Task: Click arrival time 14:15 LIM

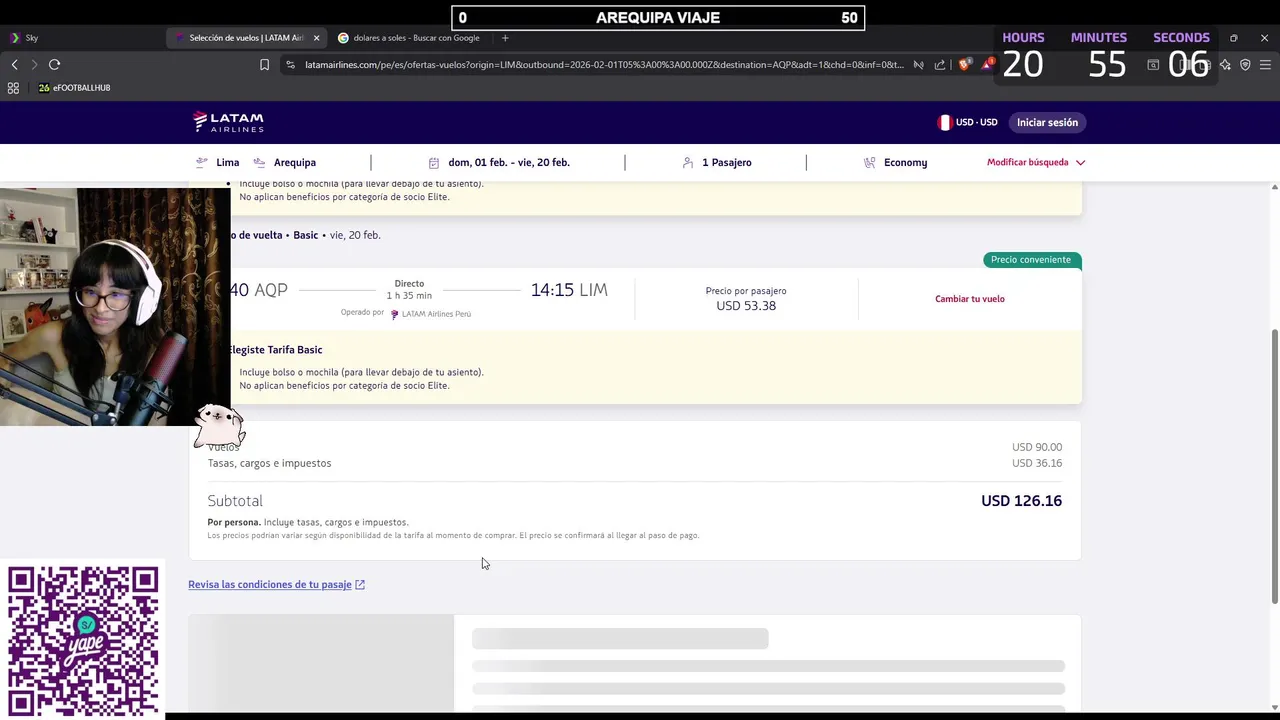Action: tap(569, 290)
